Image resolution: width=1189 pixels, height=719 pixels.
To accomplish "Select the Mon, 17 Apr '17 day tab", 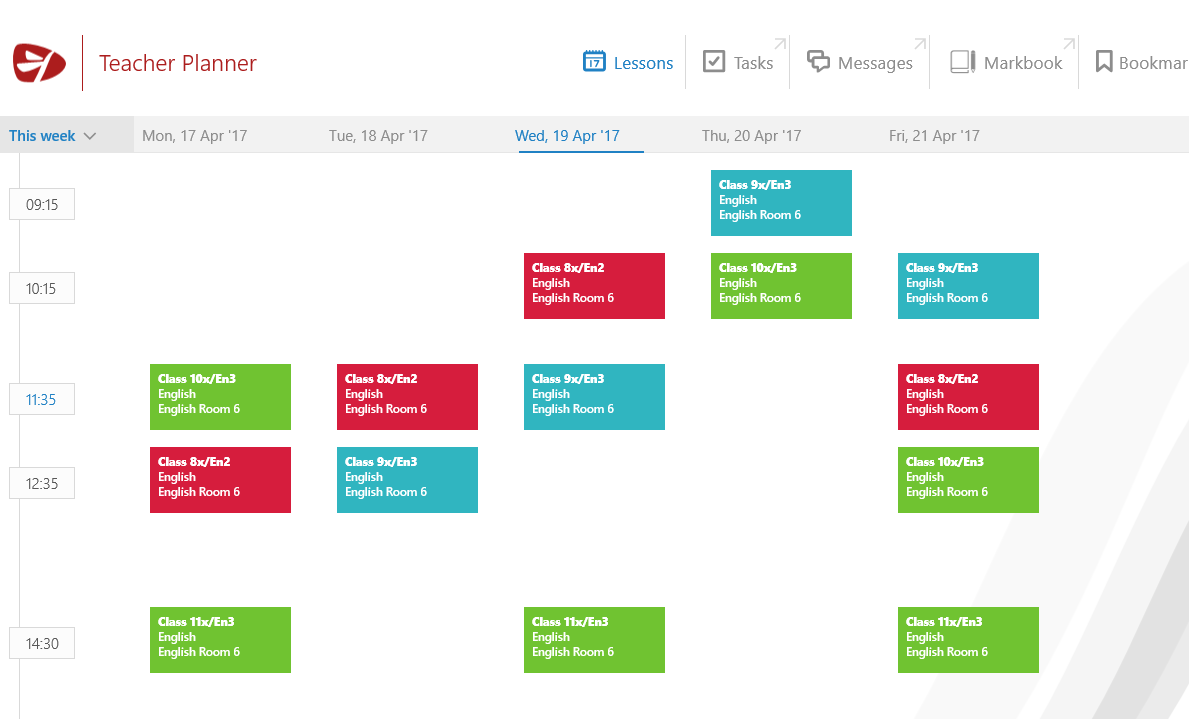I will coord(194,136).
